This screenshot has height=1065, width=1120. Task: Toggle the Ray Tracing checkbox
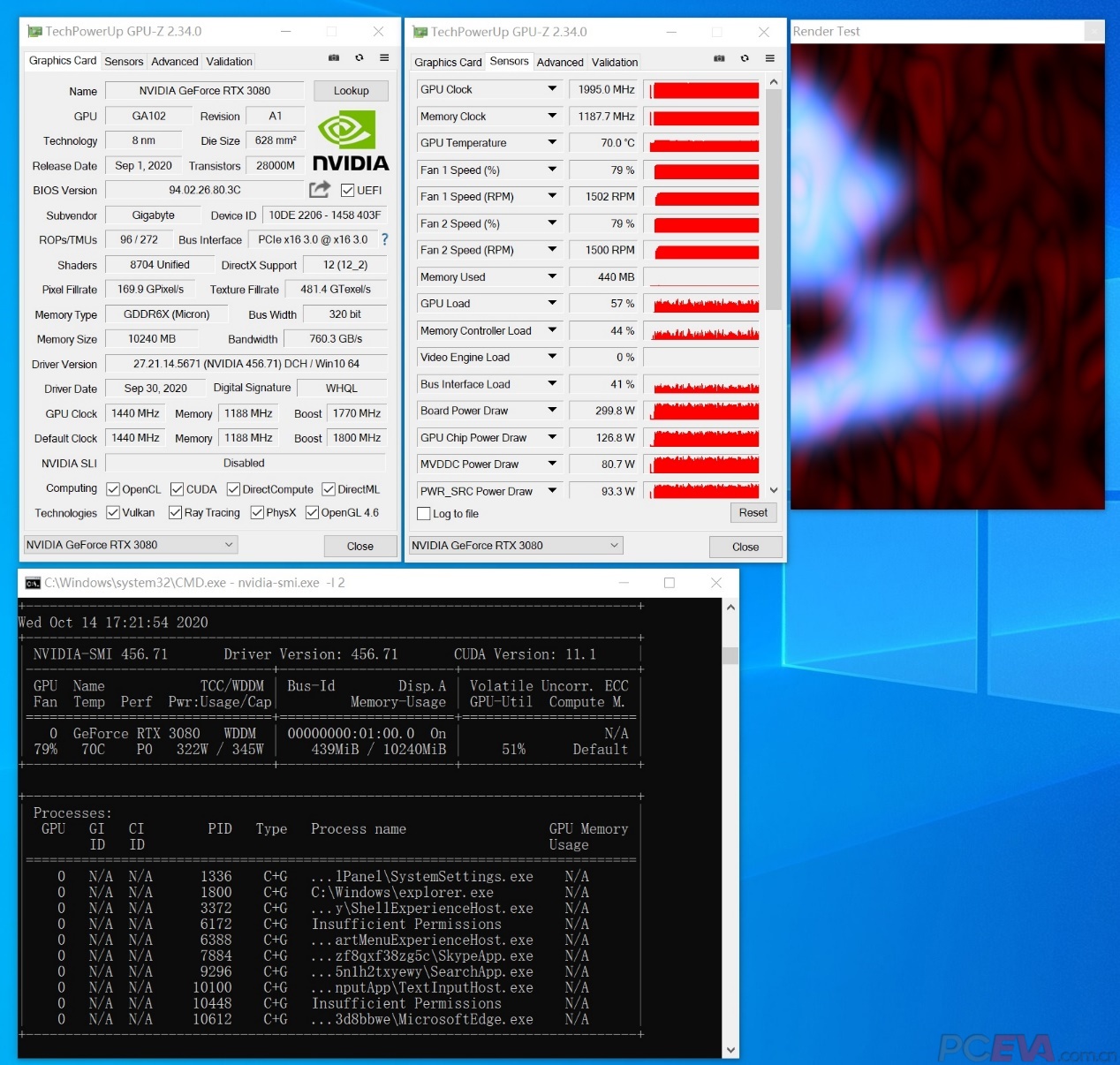point(176,512)
